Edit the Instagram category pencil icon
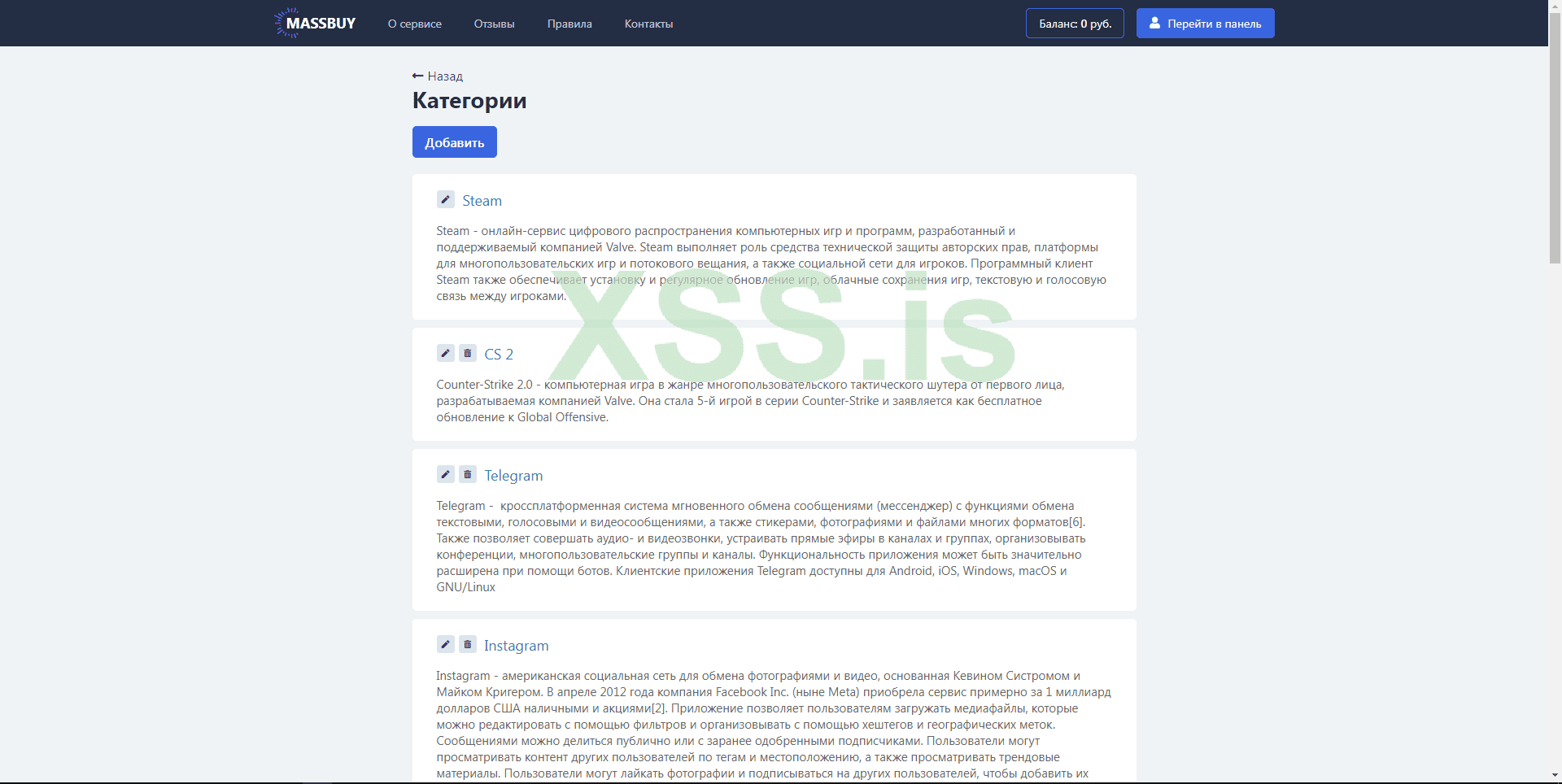Image resolution: width=1562 pixels, height=784 pixels. point(446,644)
